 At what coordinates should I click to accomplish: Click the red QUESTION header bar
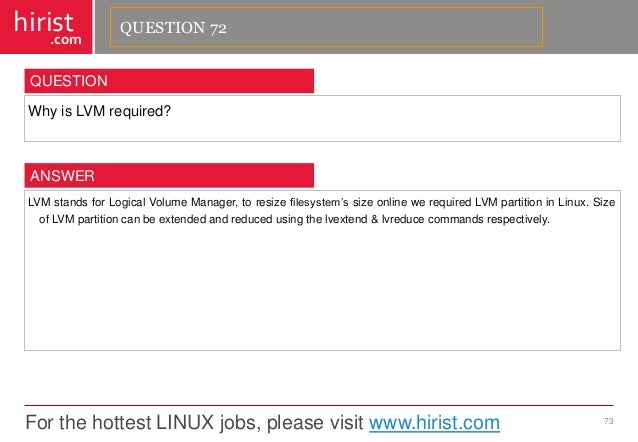tap(169, 81)
